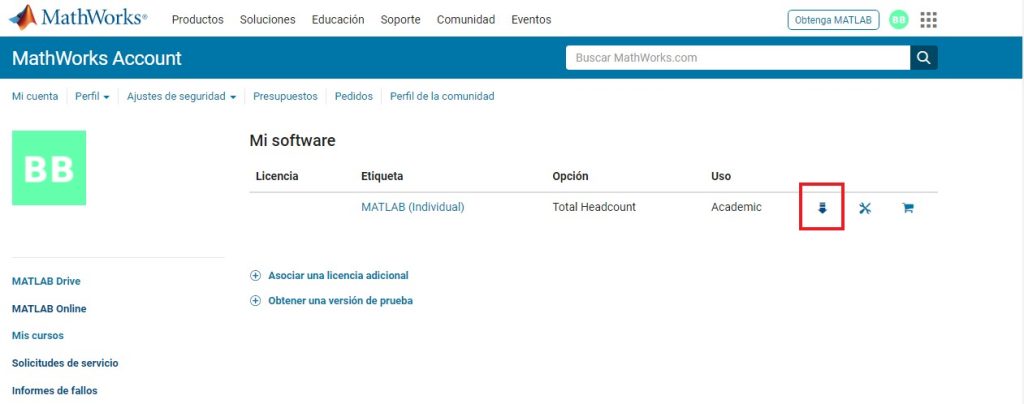Image resolution: width=1024 pixels, height=404 pixels.
Task: Click the shopping cart icon in license row
Action: (x=908, y=208)
